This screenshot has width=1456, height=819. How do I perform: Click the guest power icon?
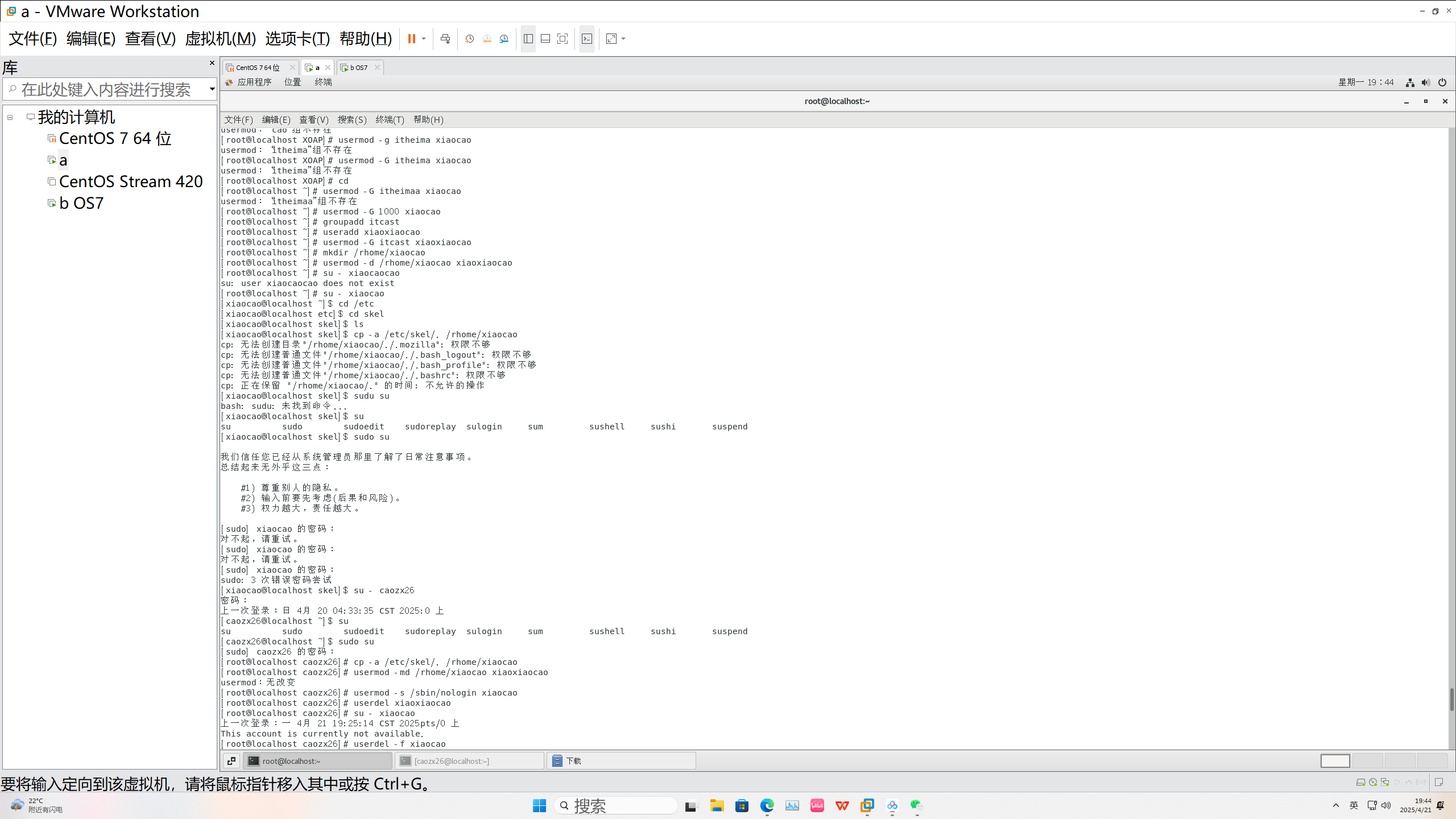(x=1442, y=82)
